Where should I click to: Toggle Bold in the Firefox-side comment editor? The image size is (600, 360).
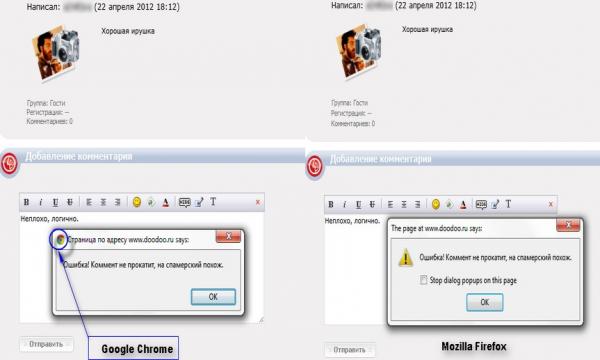331,204
